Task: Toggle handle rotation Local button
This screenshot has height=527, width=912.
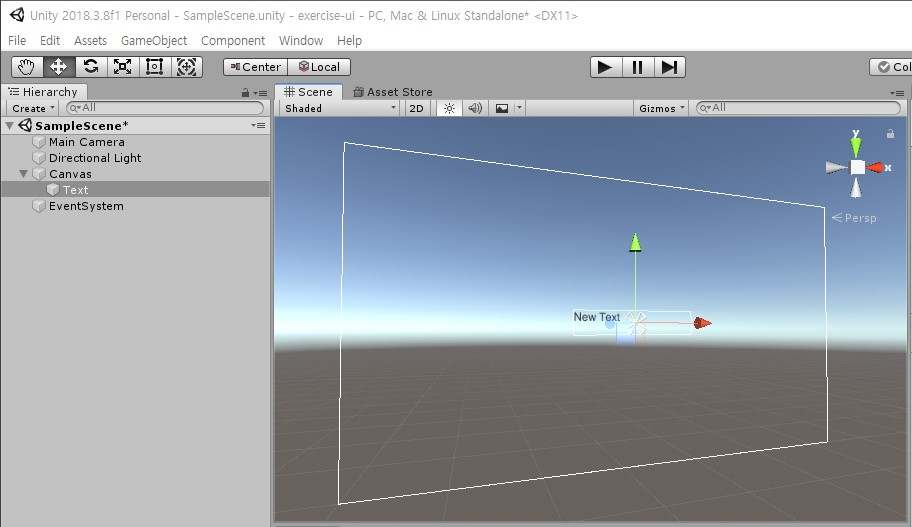Action: pyautogui.click(x=319, y=67)
